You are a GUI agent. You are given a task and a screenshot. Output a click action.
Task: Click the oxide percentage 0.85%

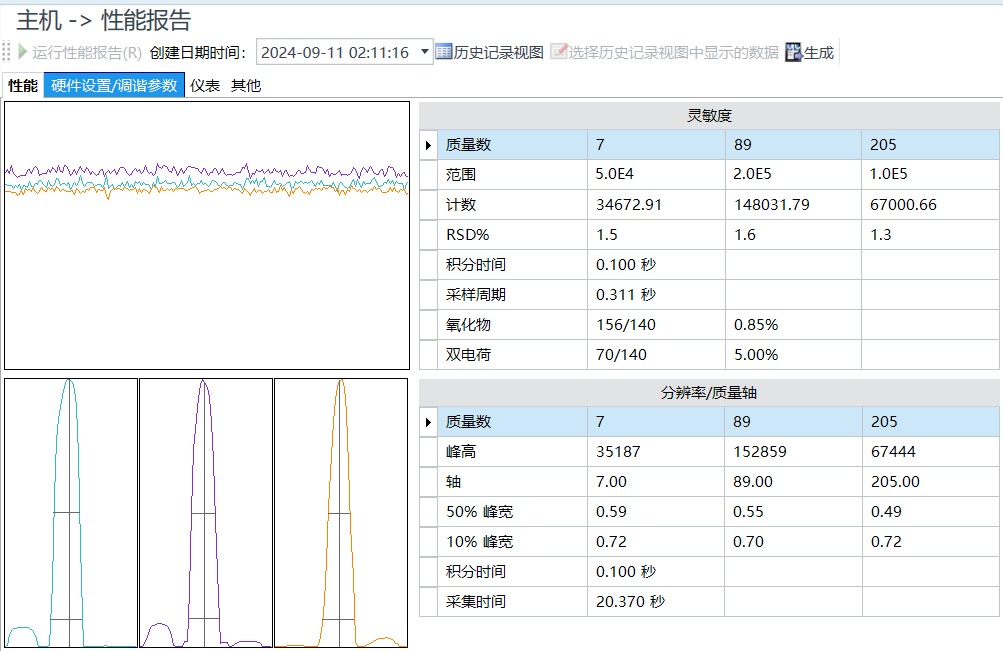[755, 325]
